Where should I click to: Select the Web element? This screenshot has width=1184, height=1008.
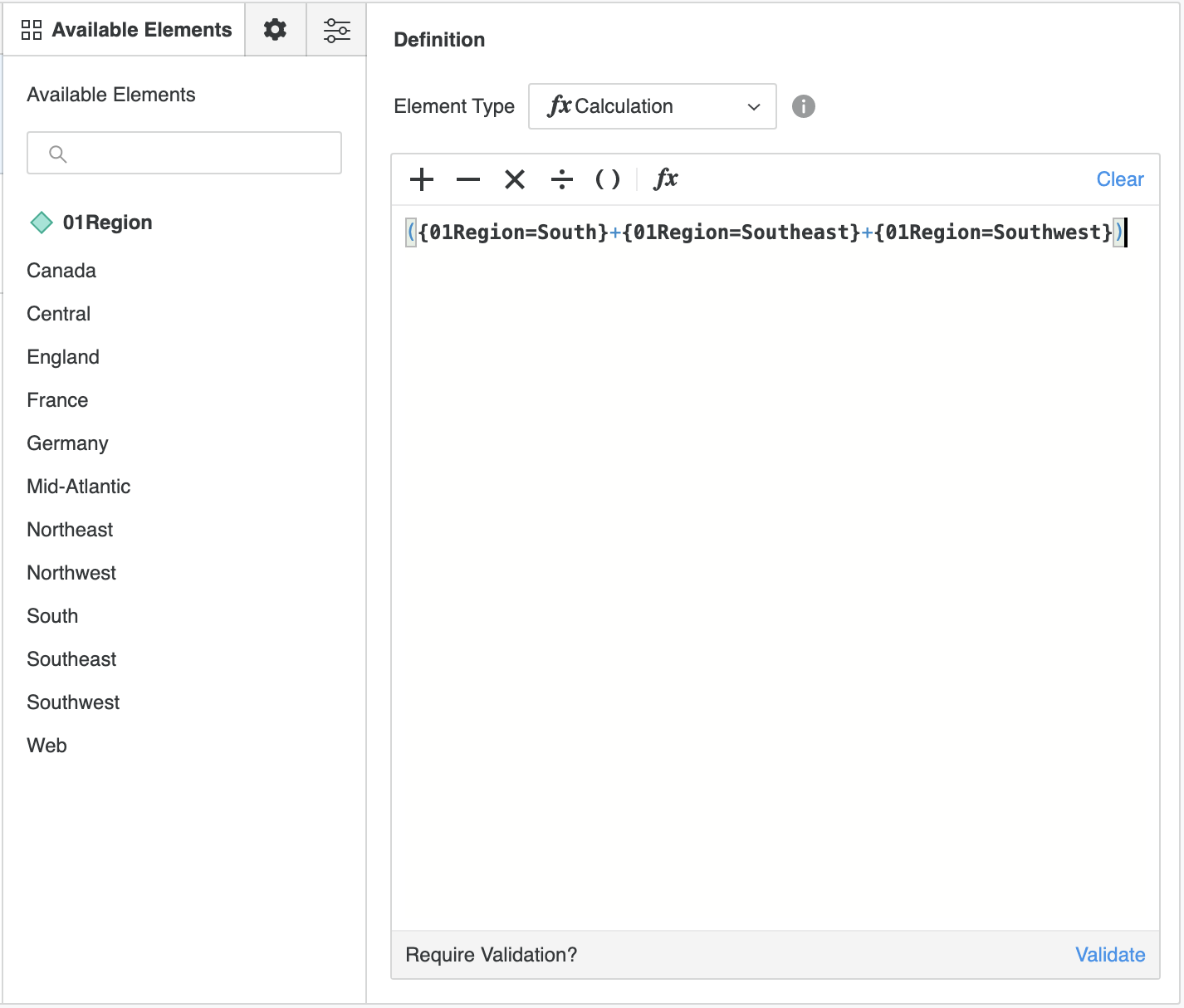tap(47, 746)
